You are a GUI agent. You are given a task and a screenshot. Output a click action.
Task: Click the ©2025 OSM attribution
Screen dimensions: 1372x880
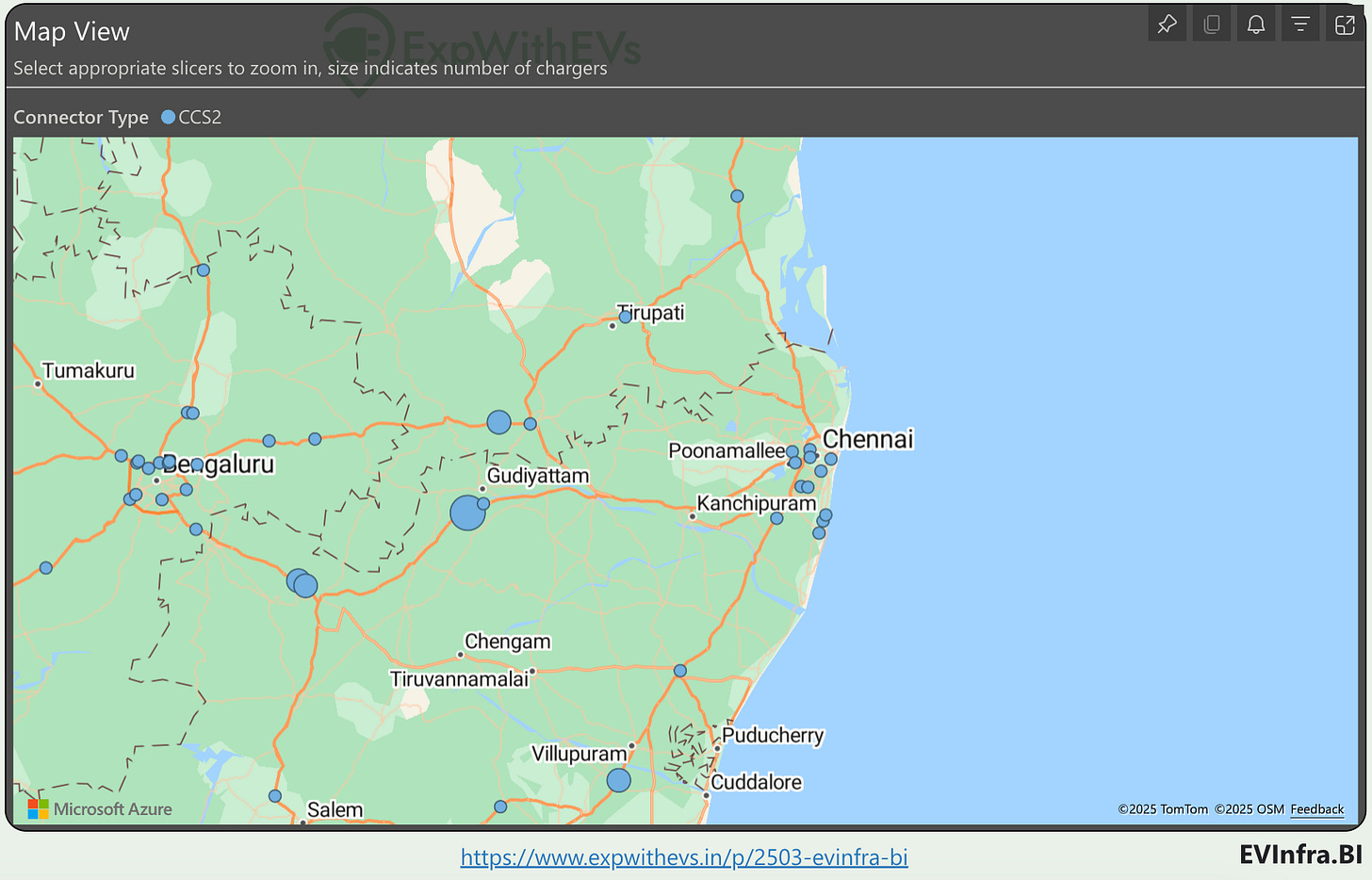[1249, 809]
